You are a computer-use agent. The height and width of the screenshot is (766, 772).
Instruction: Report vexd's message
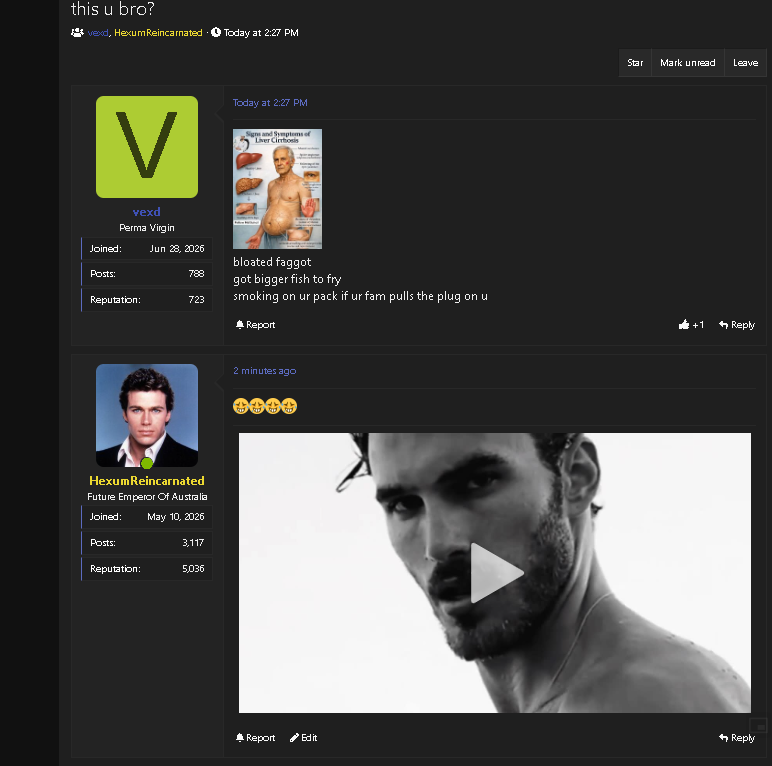[x=255, y=324]
